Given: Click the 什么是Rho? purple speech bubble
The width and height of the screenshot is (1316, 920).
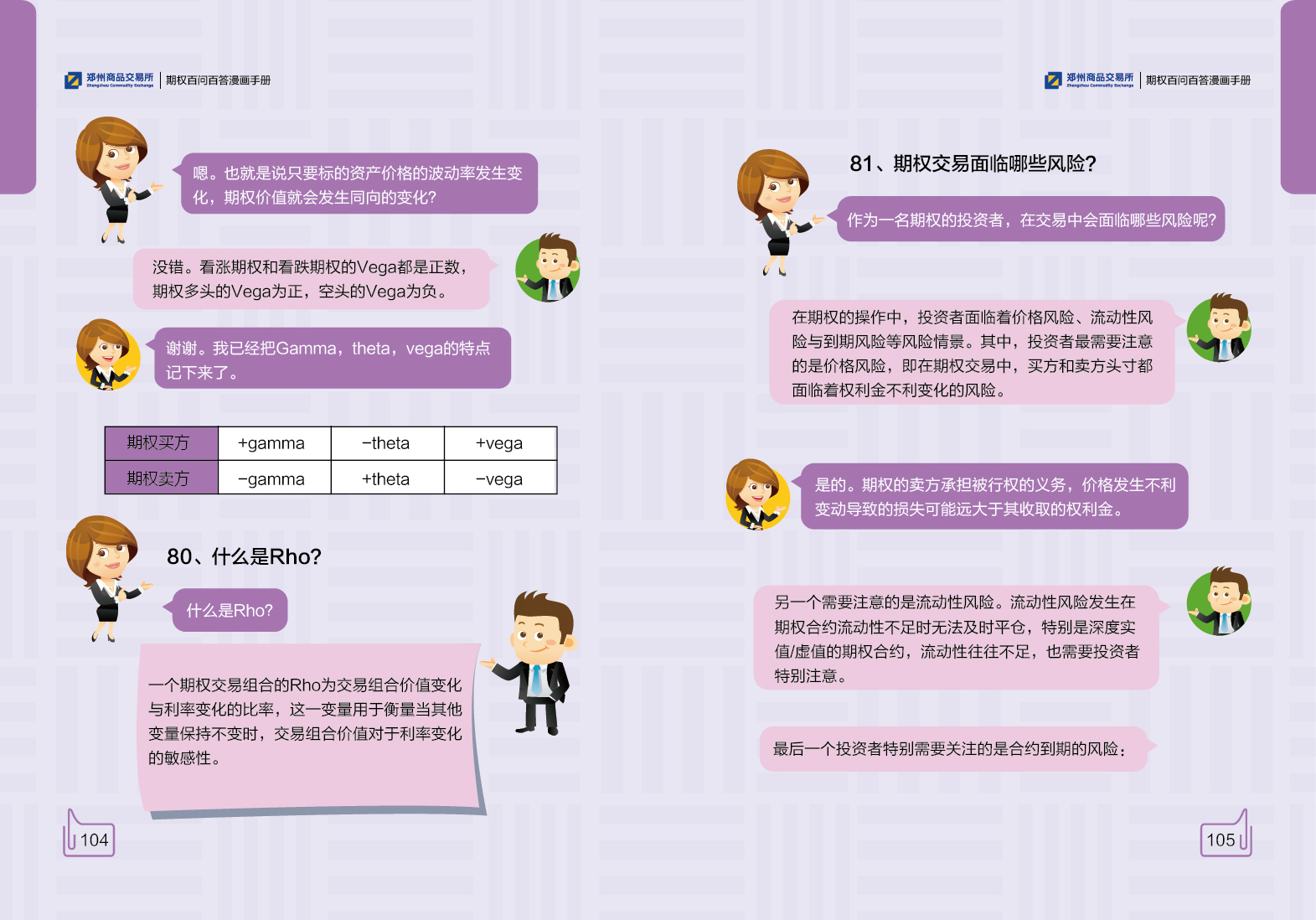Looking at the screenshot, I should point(230,610).
